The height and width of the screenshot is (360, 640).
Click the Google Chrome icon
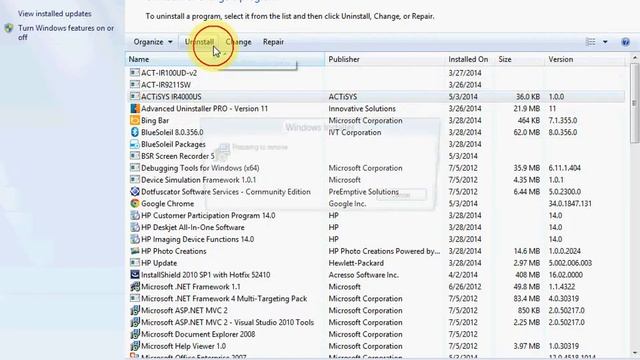click(x=135, y=204)
